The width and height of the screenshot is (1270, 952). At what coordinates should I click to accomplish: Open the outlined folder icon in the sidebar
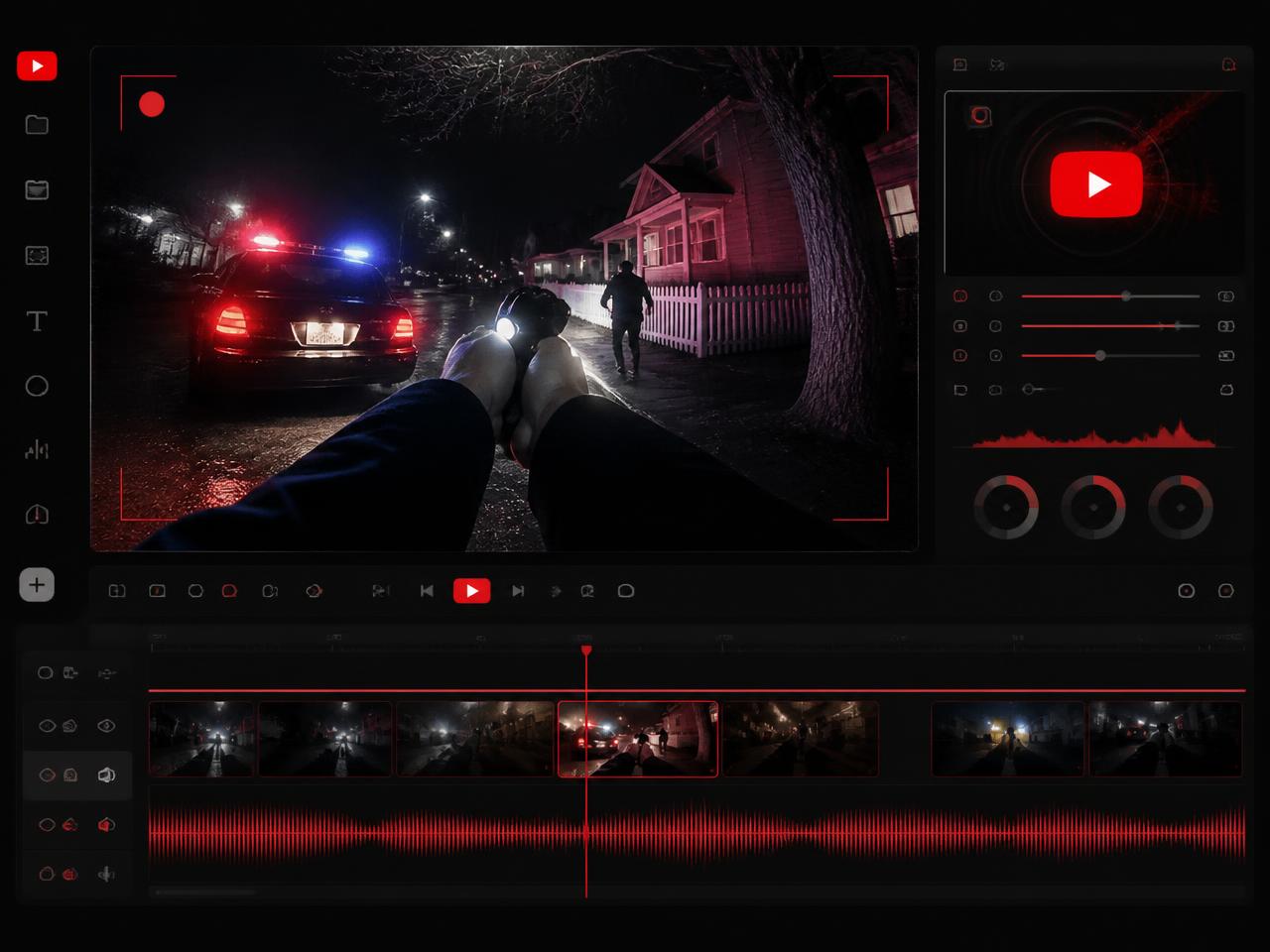37,125
